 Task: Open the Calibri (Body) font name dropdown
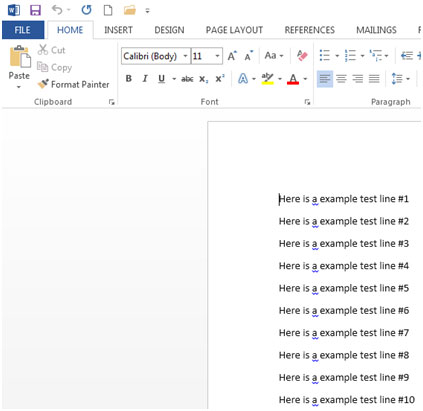185,56
